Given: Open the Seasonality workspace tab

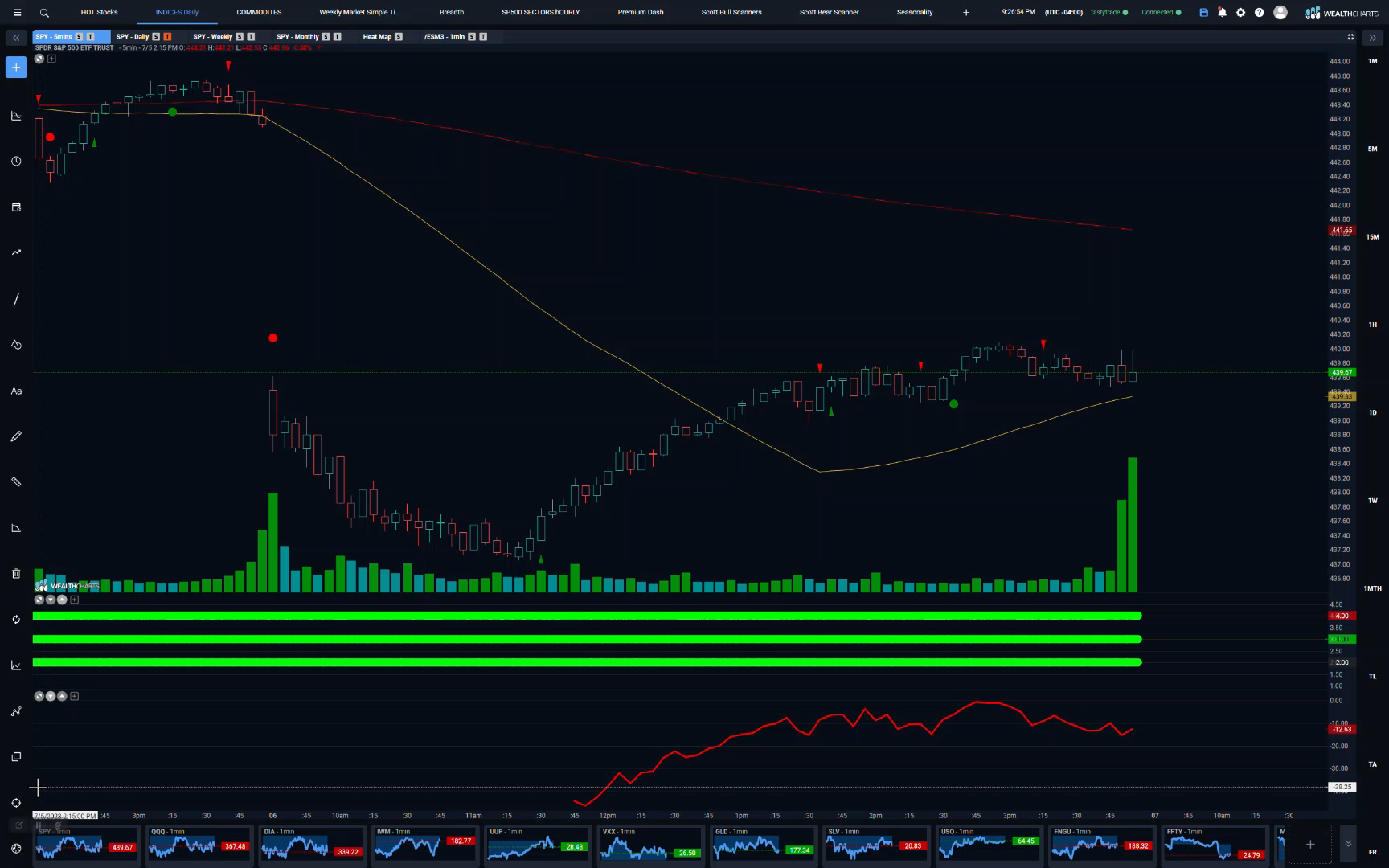Looking at the screenshot, I should pyautogui.click(x=915, y=12).
